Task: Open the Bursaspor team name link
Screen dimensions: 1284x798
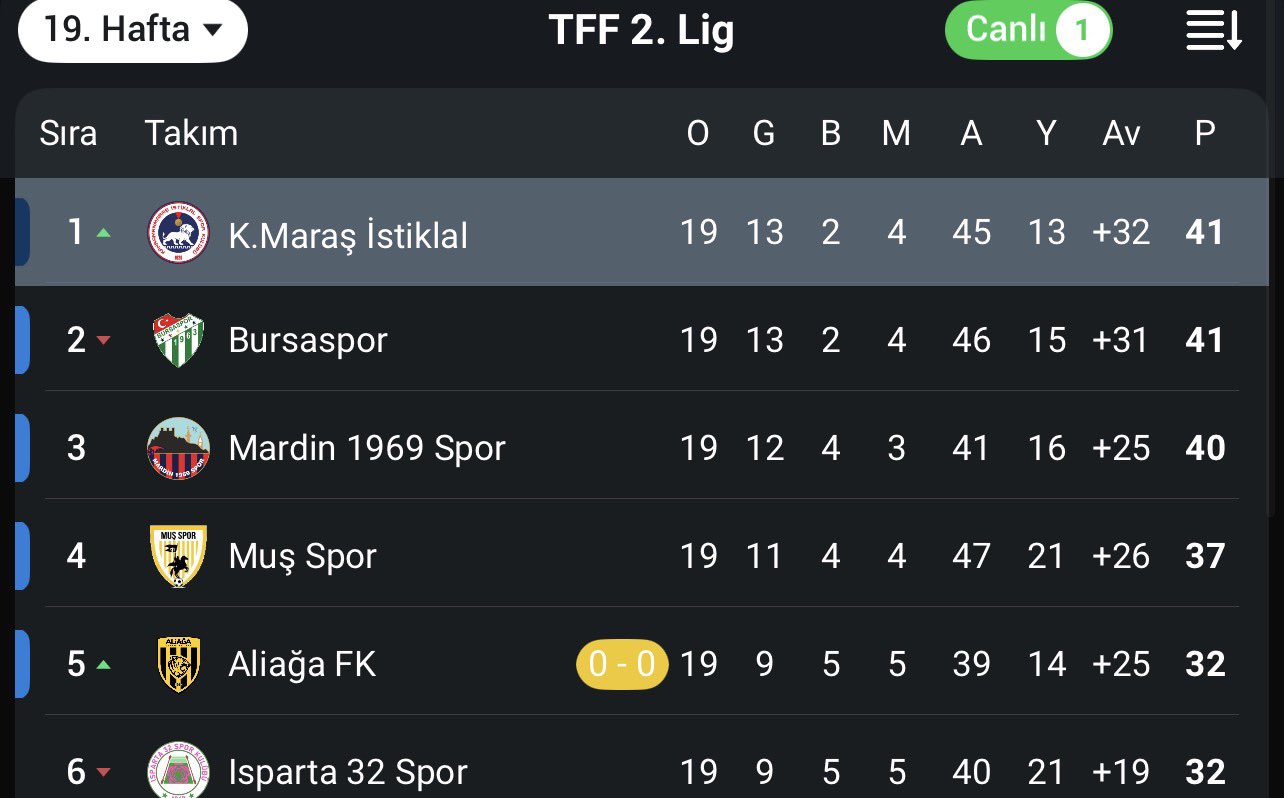Action: 308,340
